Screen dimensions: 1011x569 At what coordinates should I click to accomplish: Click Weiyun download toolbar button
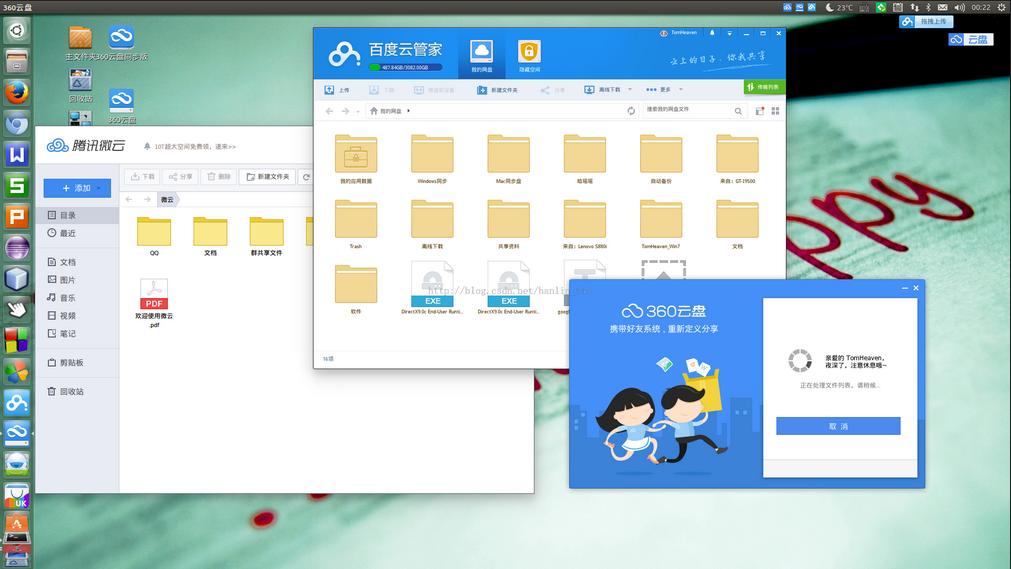click(x=142, y=177)
